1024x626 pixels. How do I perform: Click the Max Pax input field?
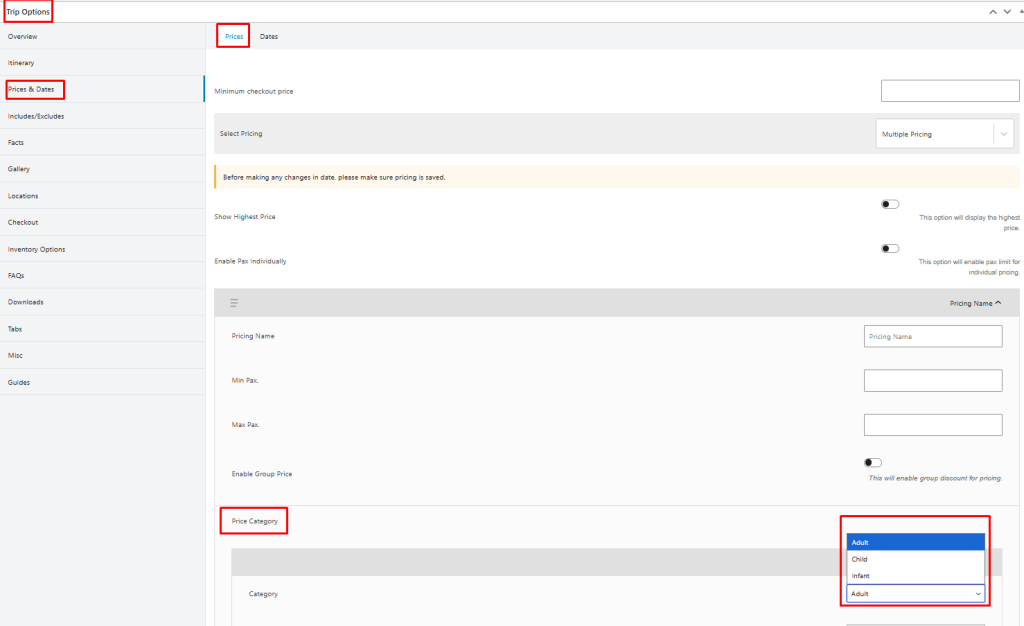(933, 425)
